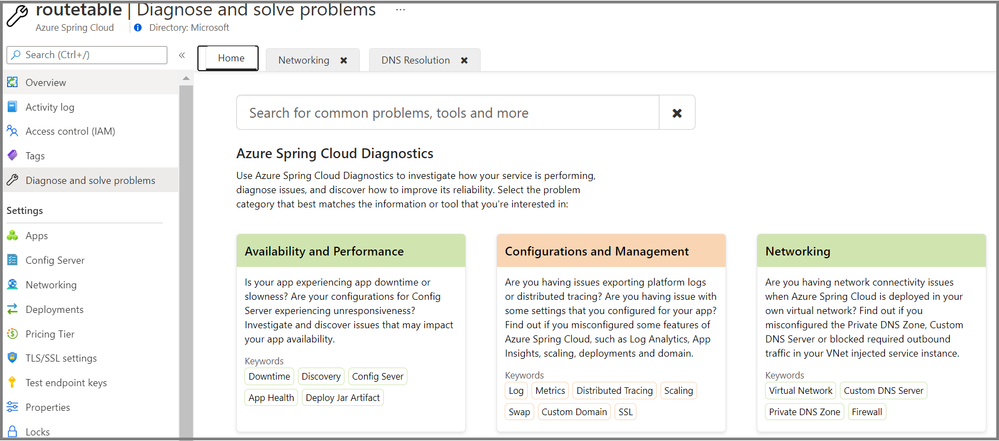Select the Custom Domain keyword
Screen dimensions: 999x441
574,412
